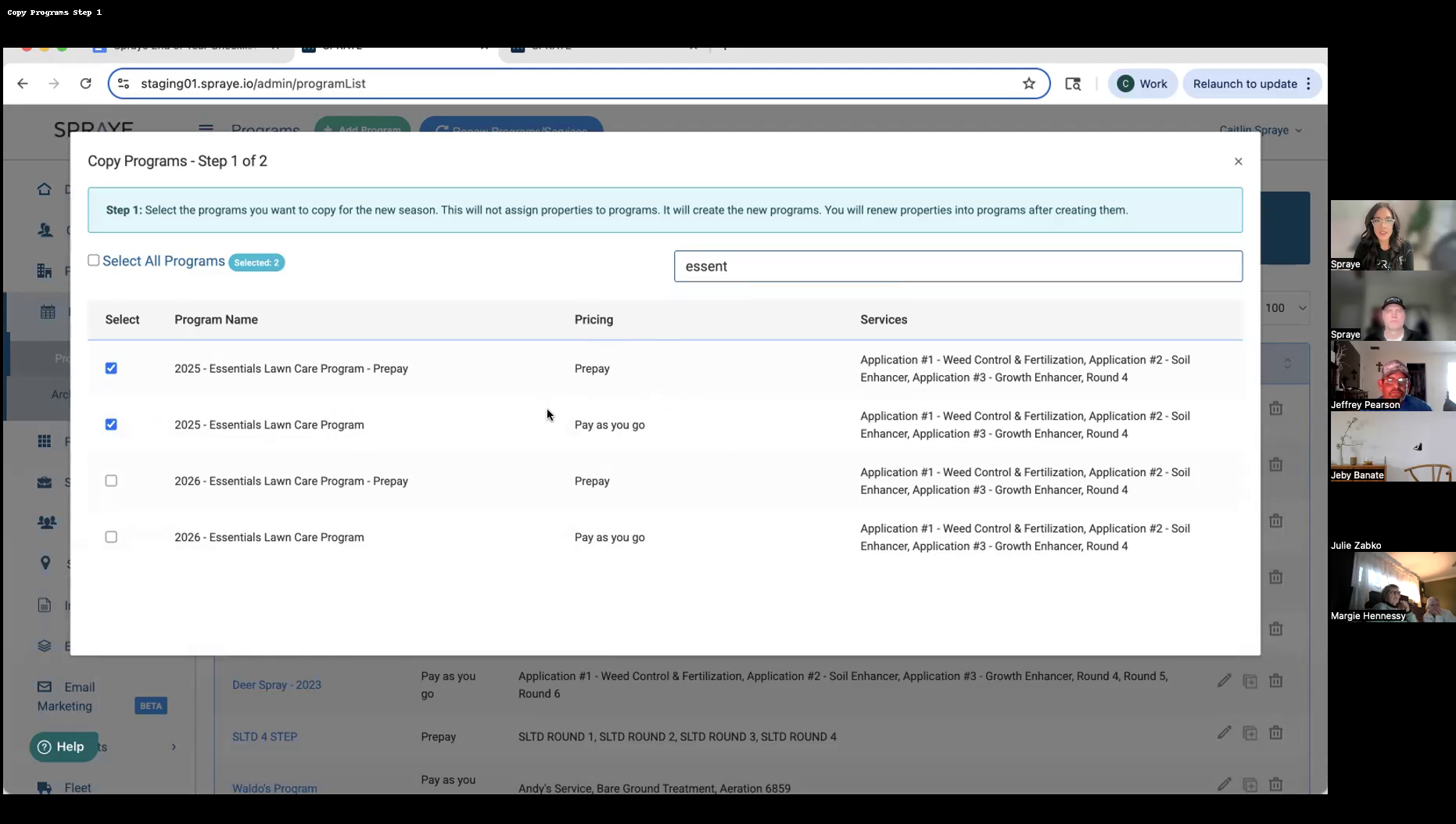
Task: Select Jeffrey Pearson's video thumbnail
Action: pyautogui.click(x=1393, y=376)
